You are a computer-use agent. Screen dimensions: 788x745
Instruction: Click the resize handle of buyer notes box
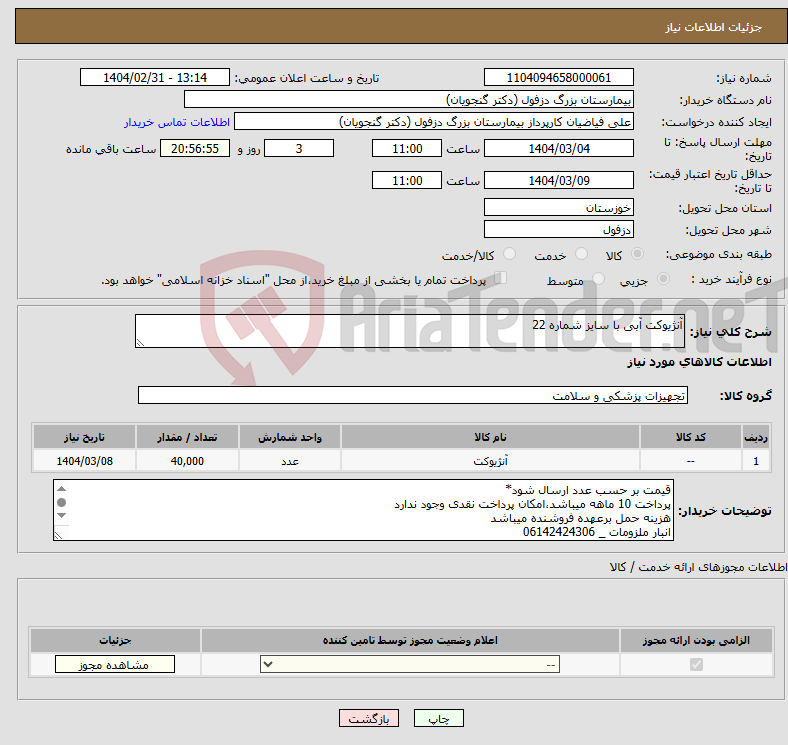(58, 536)
